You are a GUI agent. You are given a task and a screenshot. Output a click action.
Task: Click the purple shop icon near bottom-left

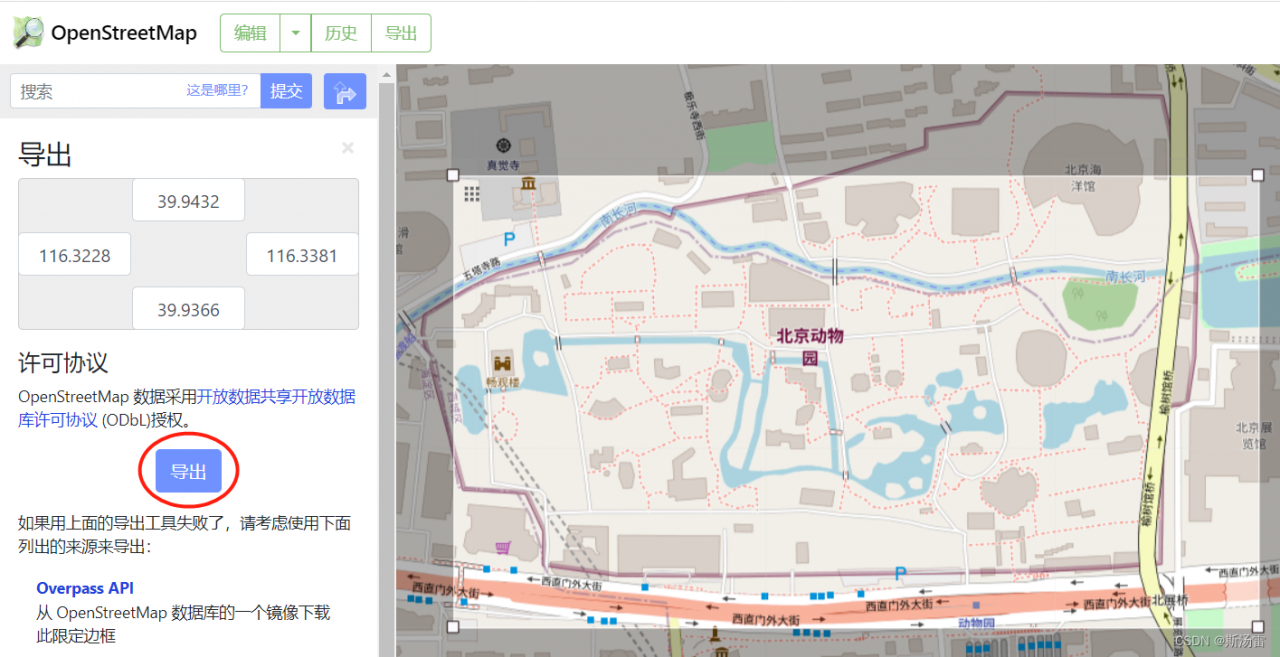[504, 547]
